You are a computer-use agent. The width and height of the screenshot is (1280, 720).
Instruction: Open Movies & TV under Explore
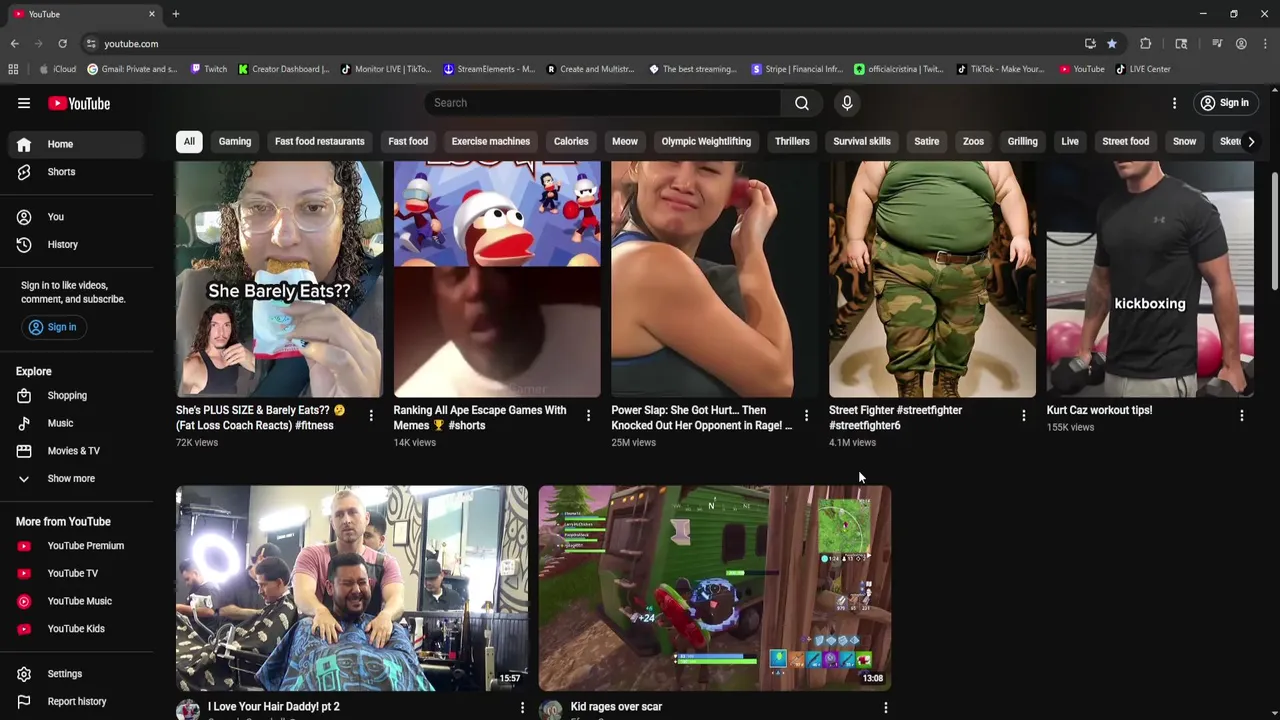click(x=77, y=451)
